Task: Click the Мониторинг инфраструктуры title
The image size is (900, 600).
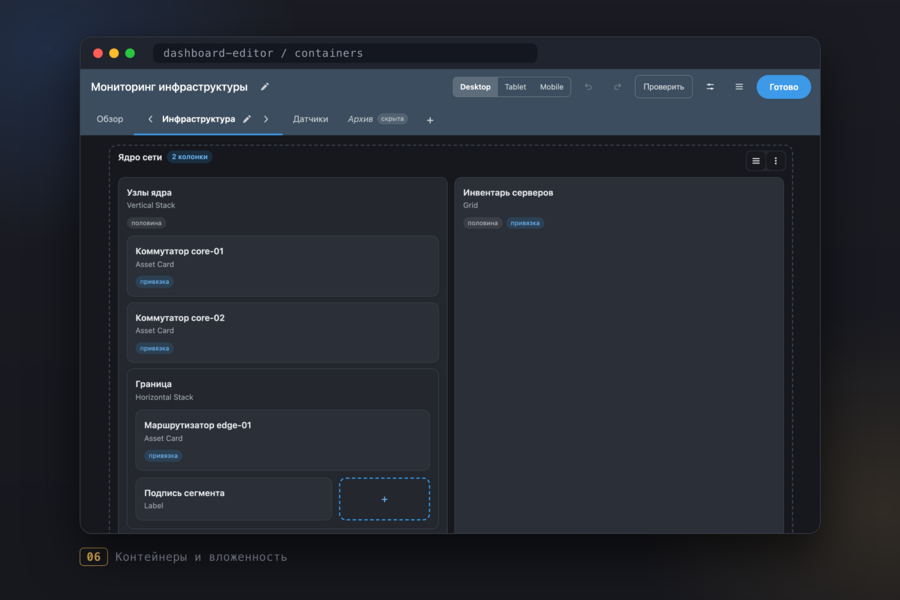Action: point(169,87)
